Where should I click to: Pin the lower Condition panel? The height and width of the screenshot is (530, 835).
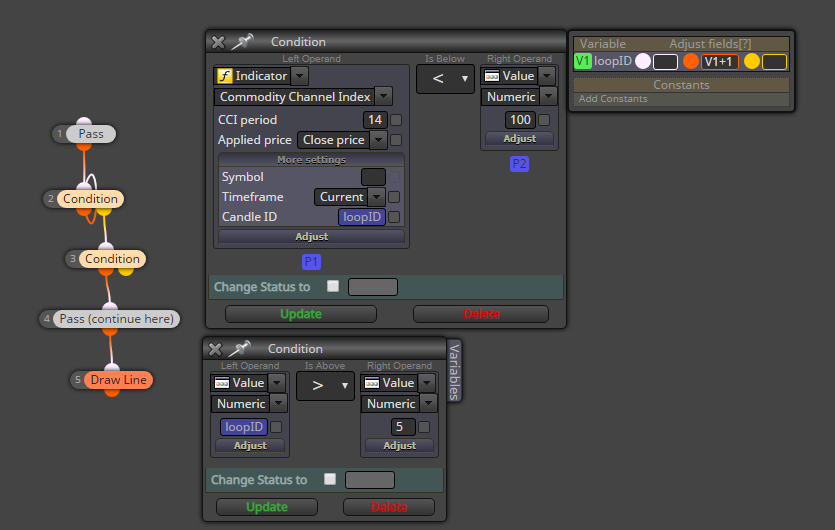pyautogui.click(x=239, y=349)
